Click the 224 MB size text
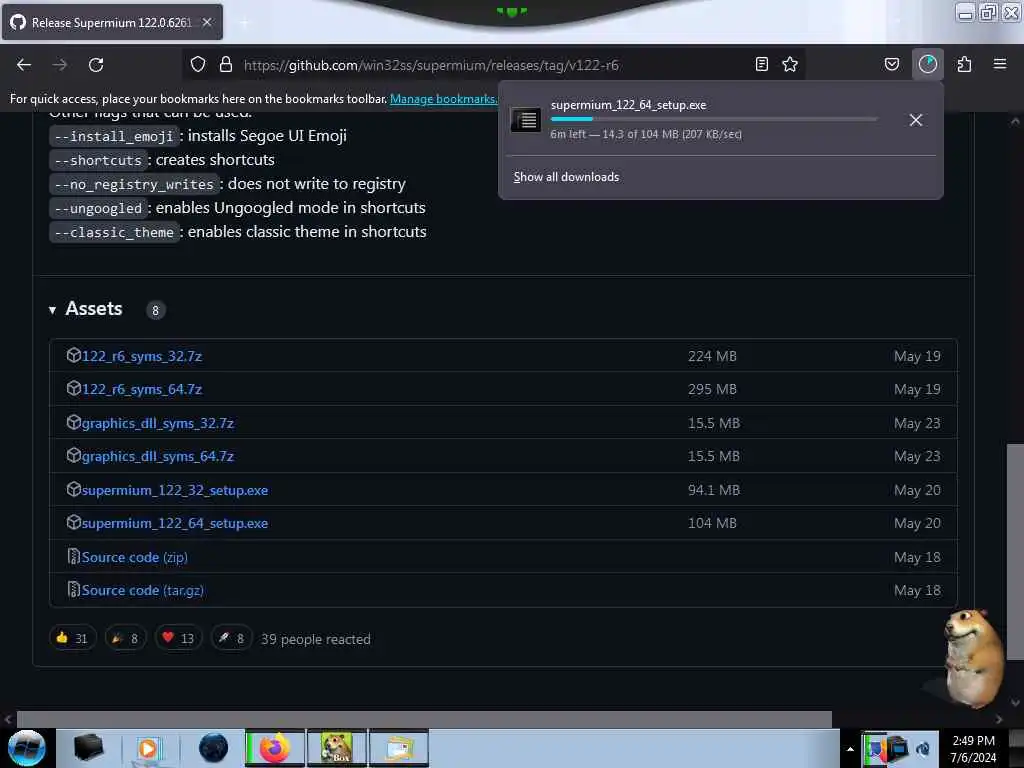The image size is (1024, 768). coord(712,357)
